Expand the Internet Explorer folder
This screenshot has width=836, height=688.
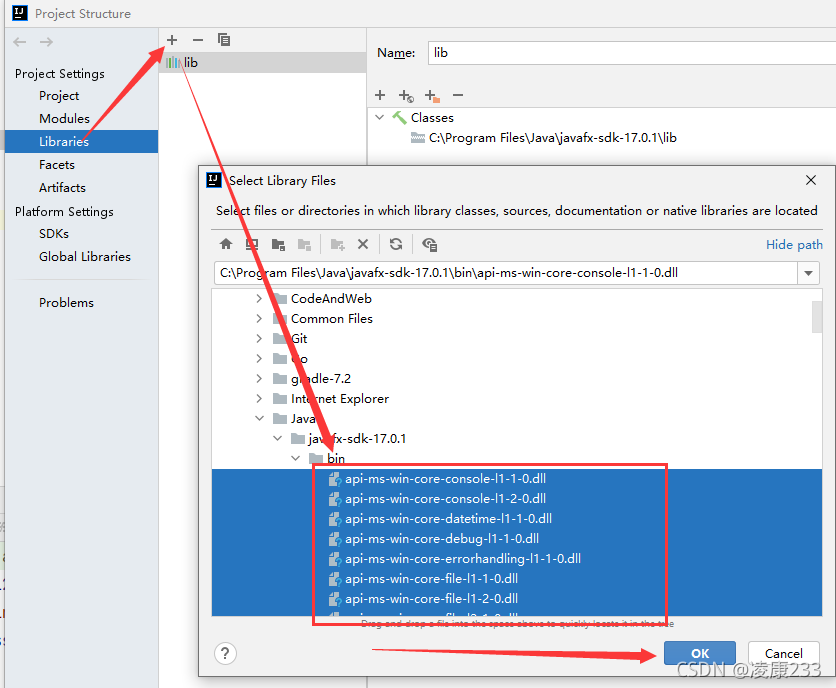click(x=259, y=399)
